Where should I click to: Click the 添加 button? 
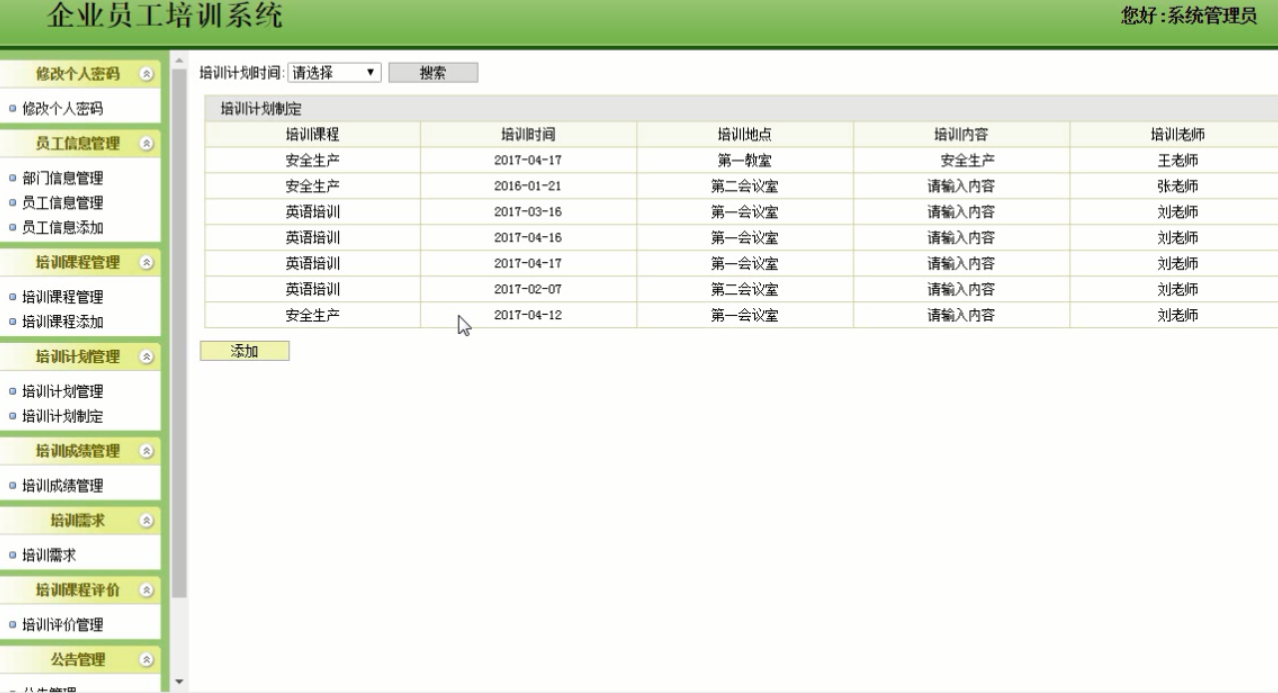point(243,352)
